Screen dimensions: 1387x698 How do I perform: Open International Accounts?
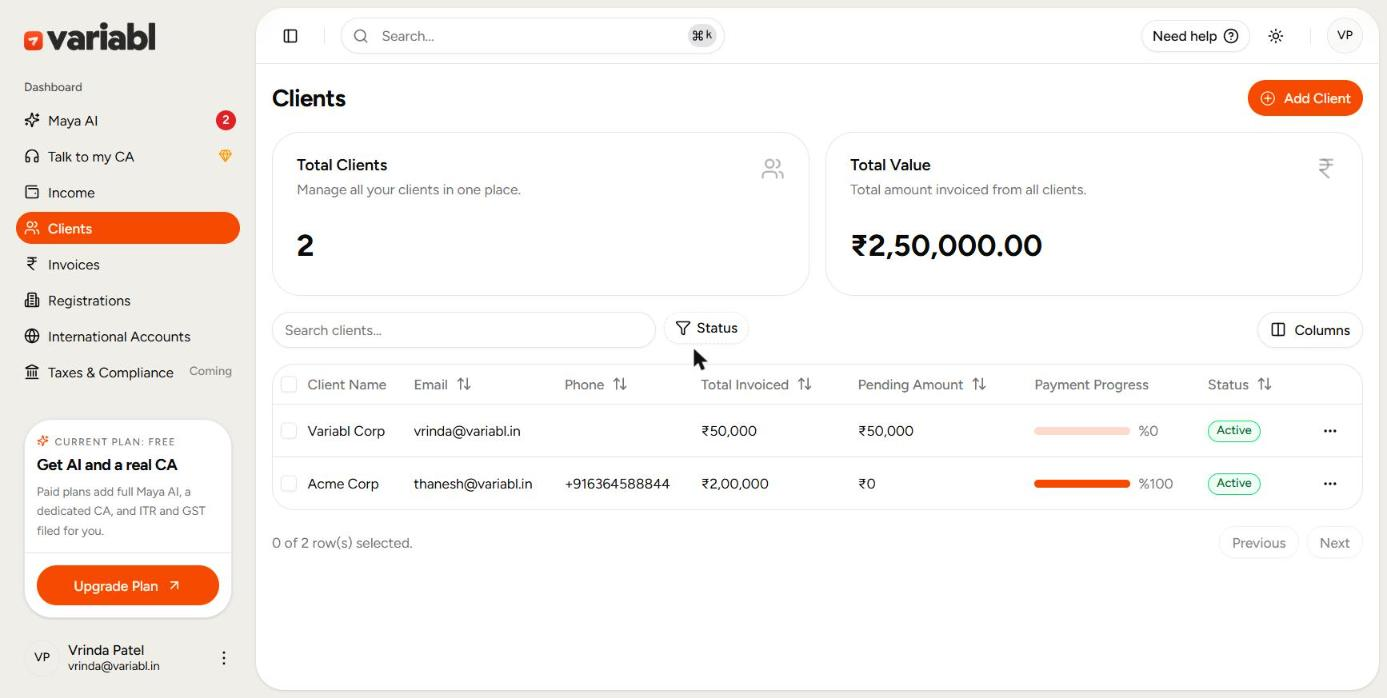click(128, 336)
